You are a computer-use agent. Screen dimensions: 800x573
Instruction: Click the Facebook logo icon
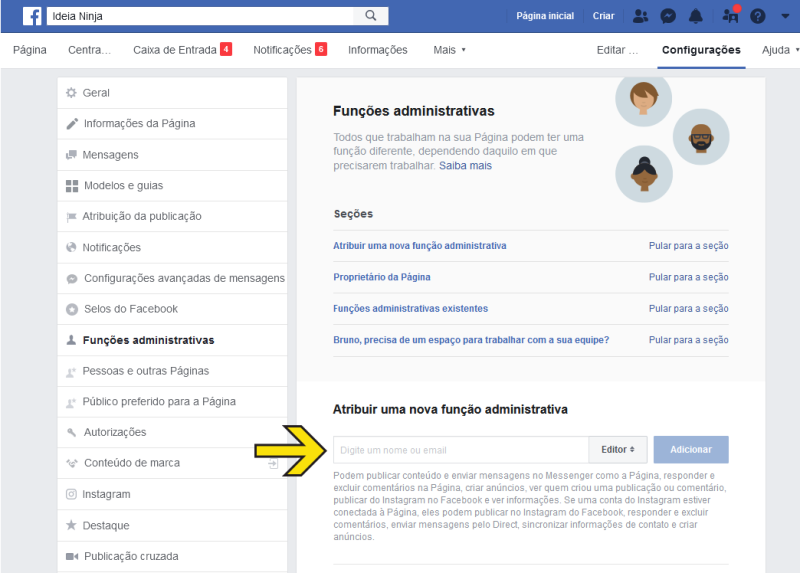point(32,16)
